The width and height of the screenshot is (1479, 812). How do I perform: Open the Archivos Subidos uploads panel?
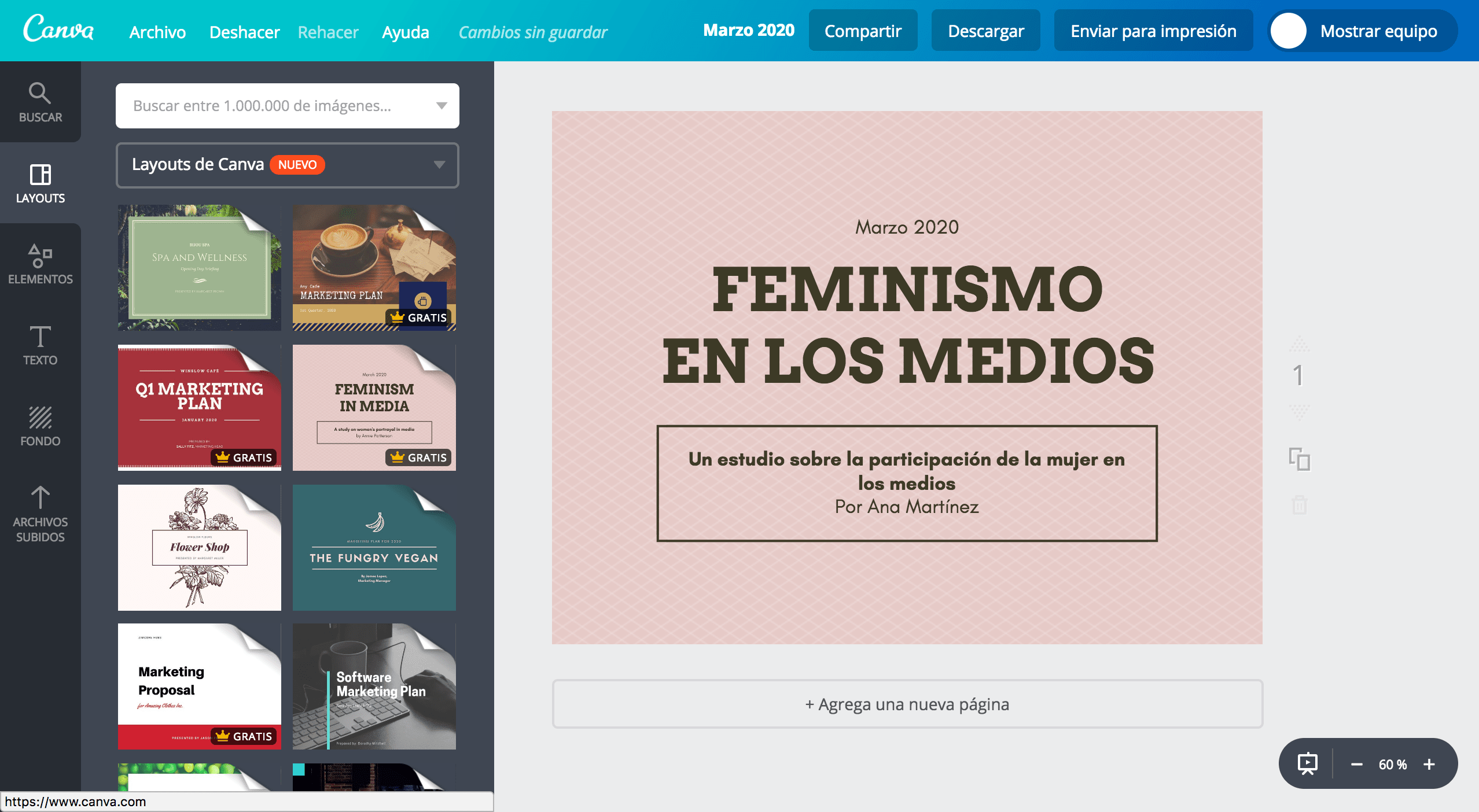point(40,514)
